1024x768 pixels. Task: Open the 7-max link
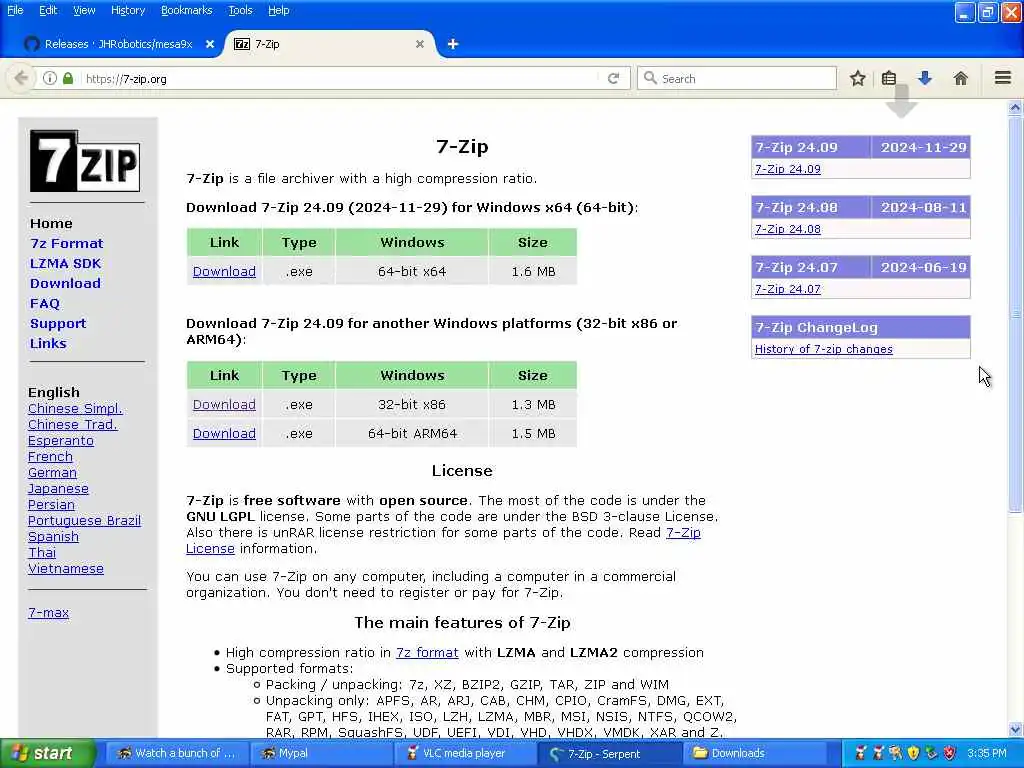[x=48, y=613]
